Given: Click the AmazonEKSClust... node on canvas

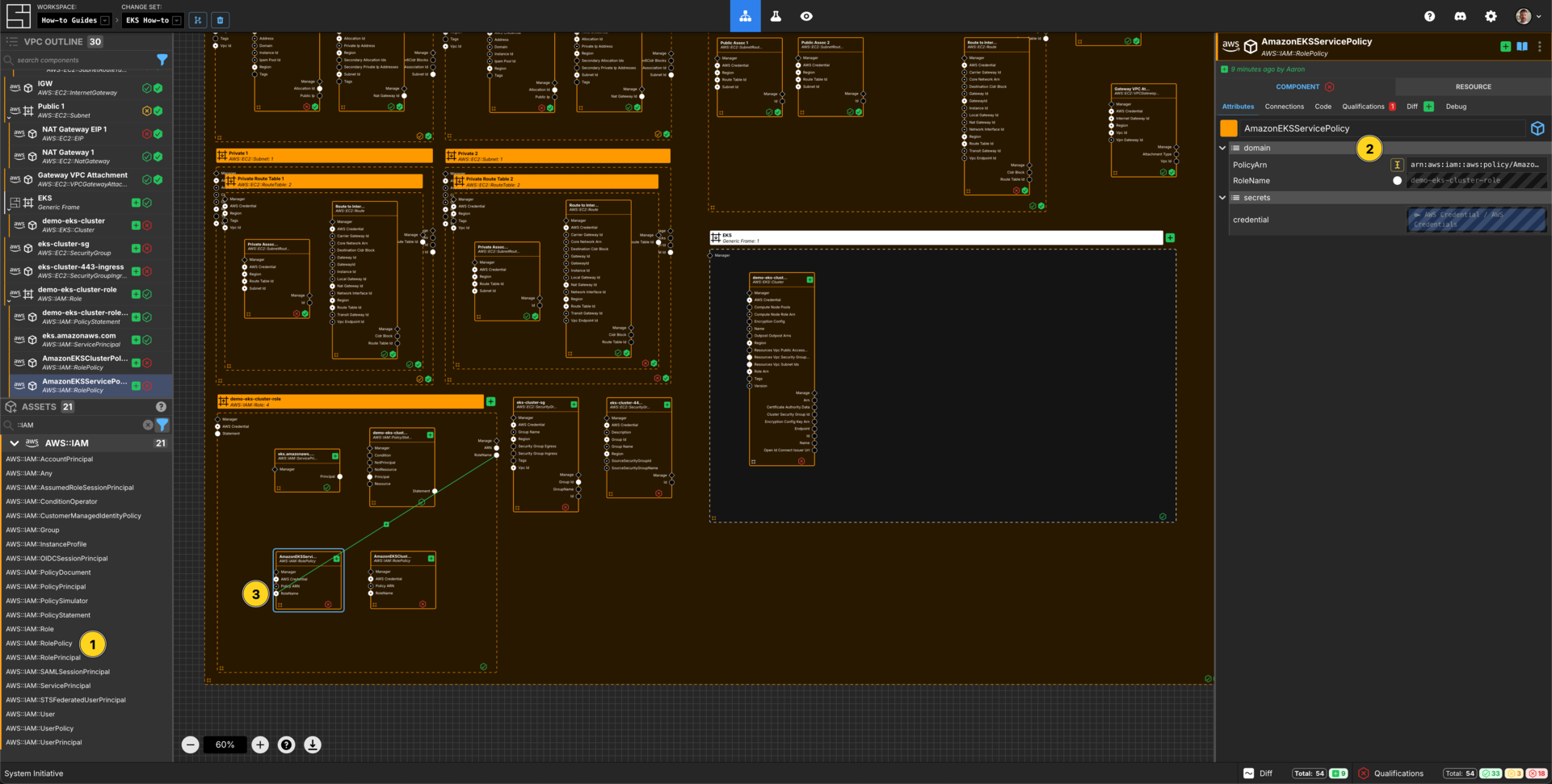Looking at the screenshot, I should (x=403, y=580).
